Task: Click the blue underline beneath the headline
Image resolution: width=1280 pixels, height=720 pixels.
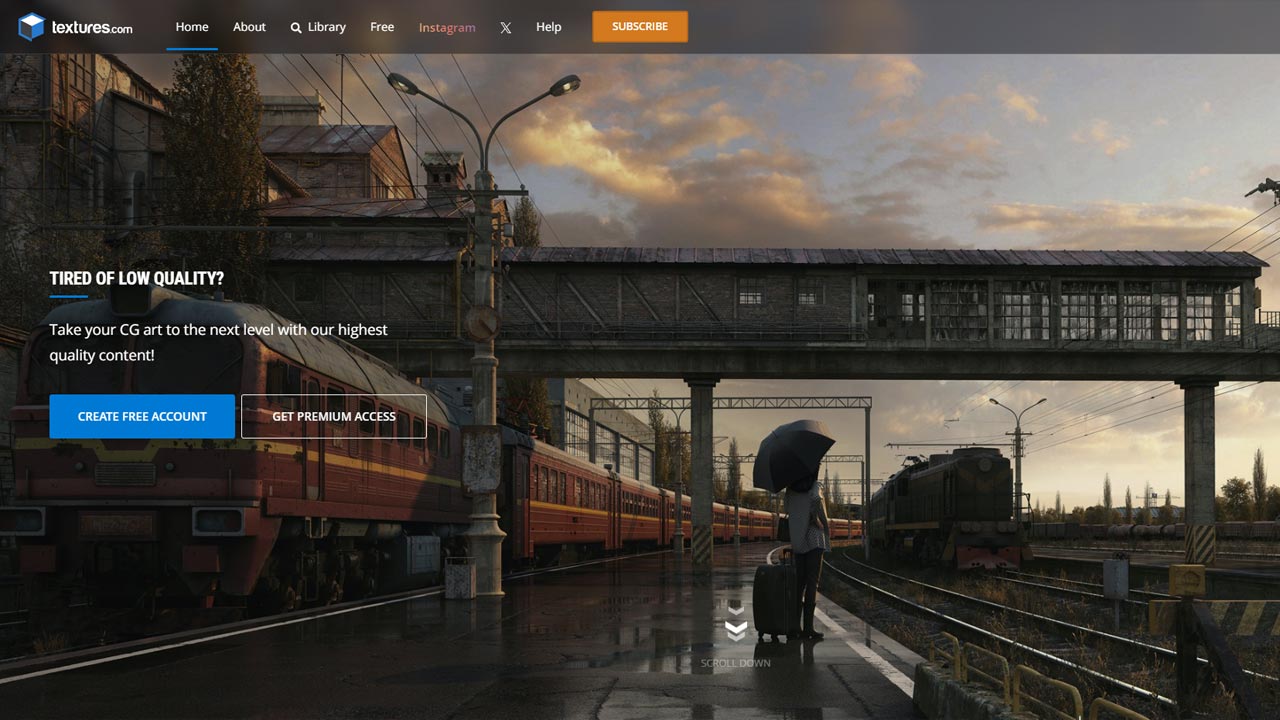Action: 68,297
